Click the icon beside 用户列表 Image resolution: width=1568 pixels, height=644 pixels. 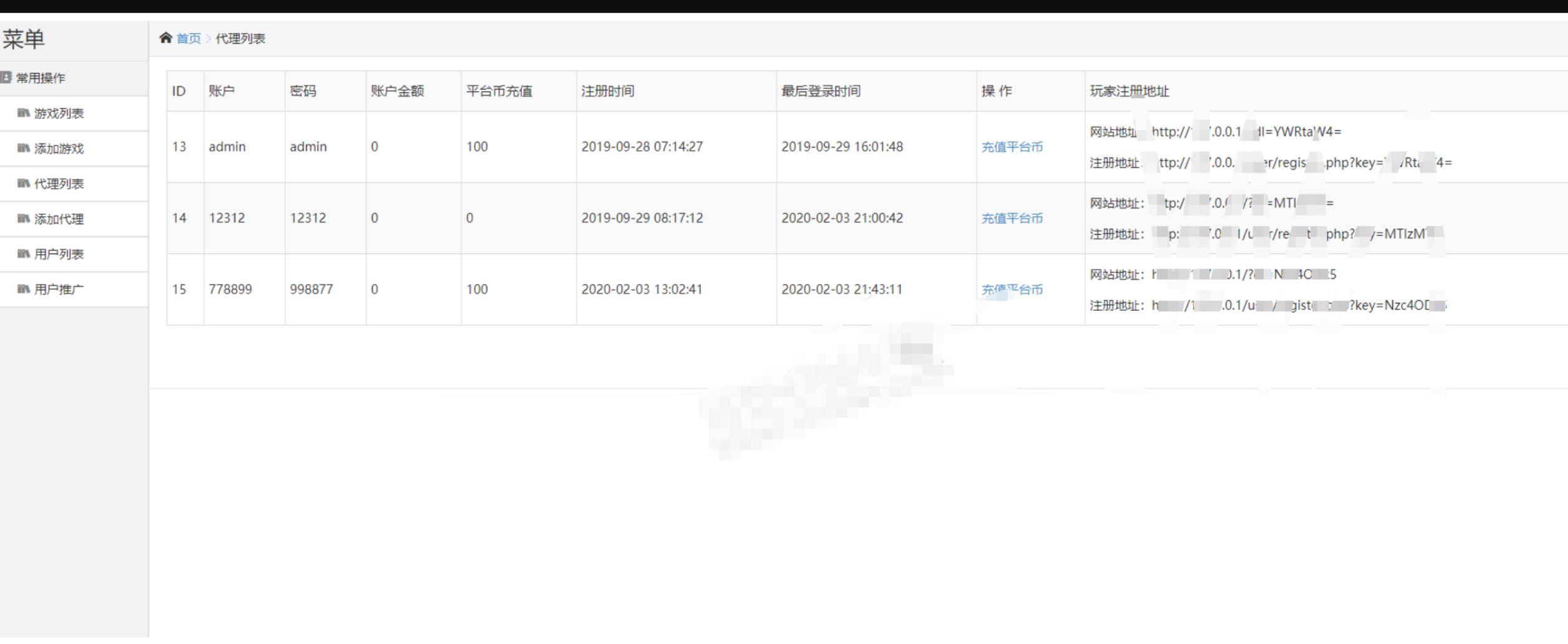click(x=23, y=253)
